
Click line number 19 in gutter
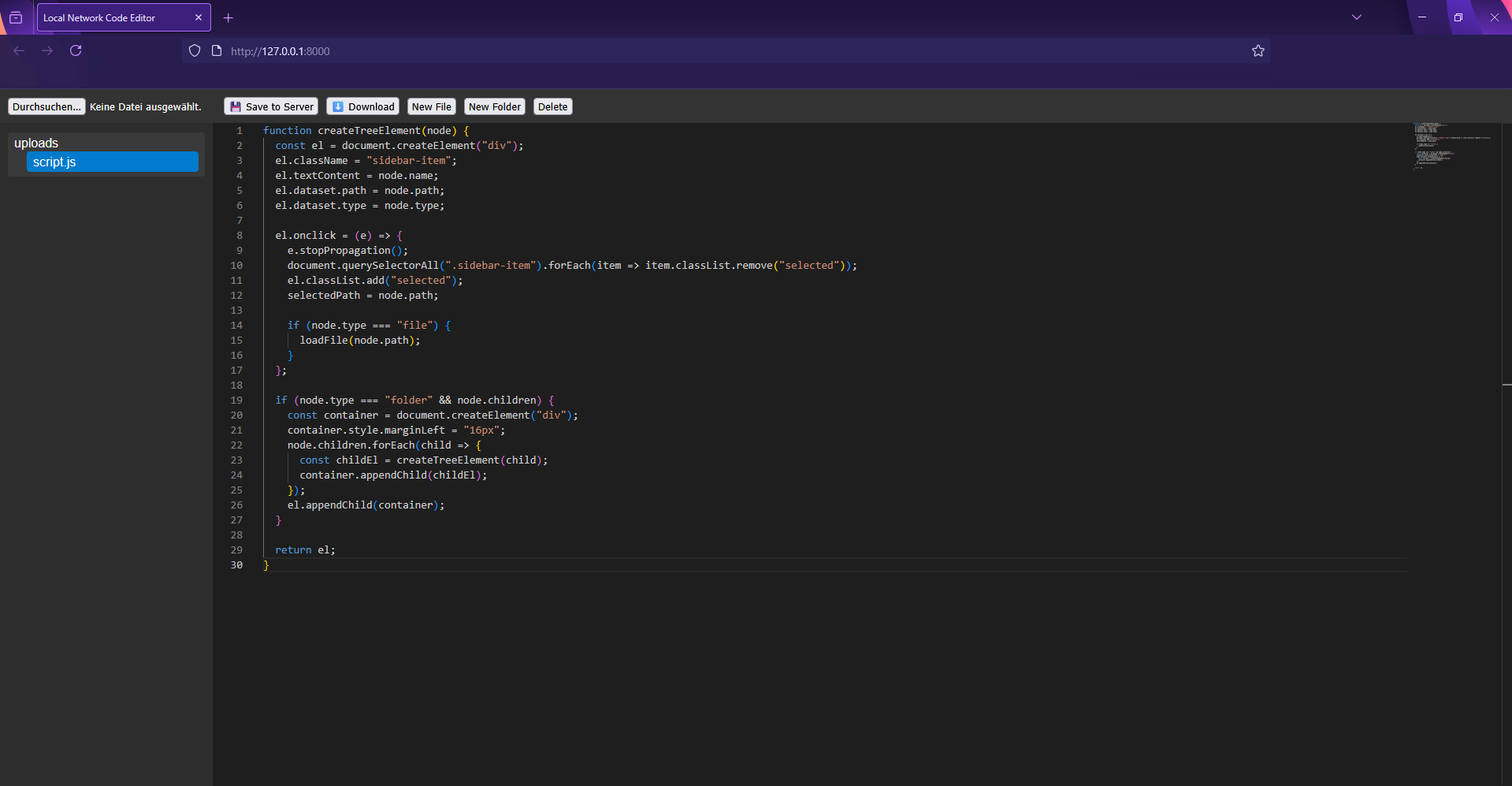pos(236,400)
